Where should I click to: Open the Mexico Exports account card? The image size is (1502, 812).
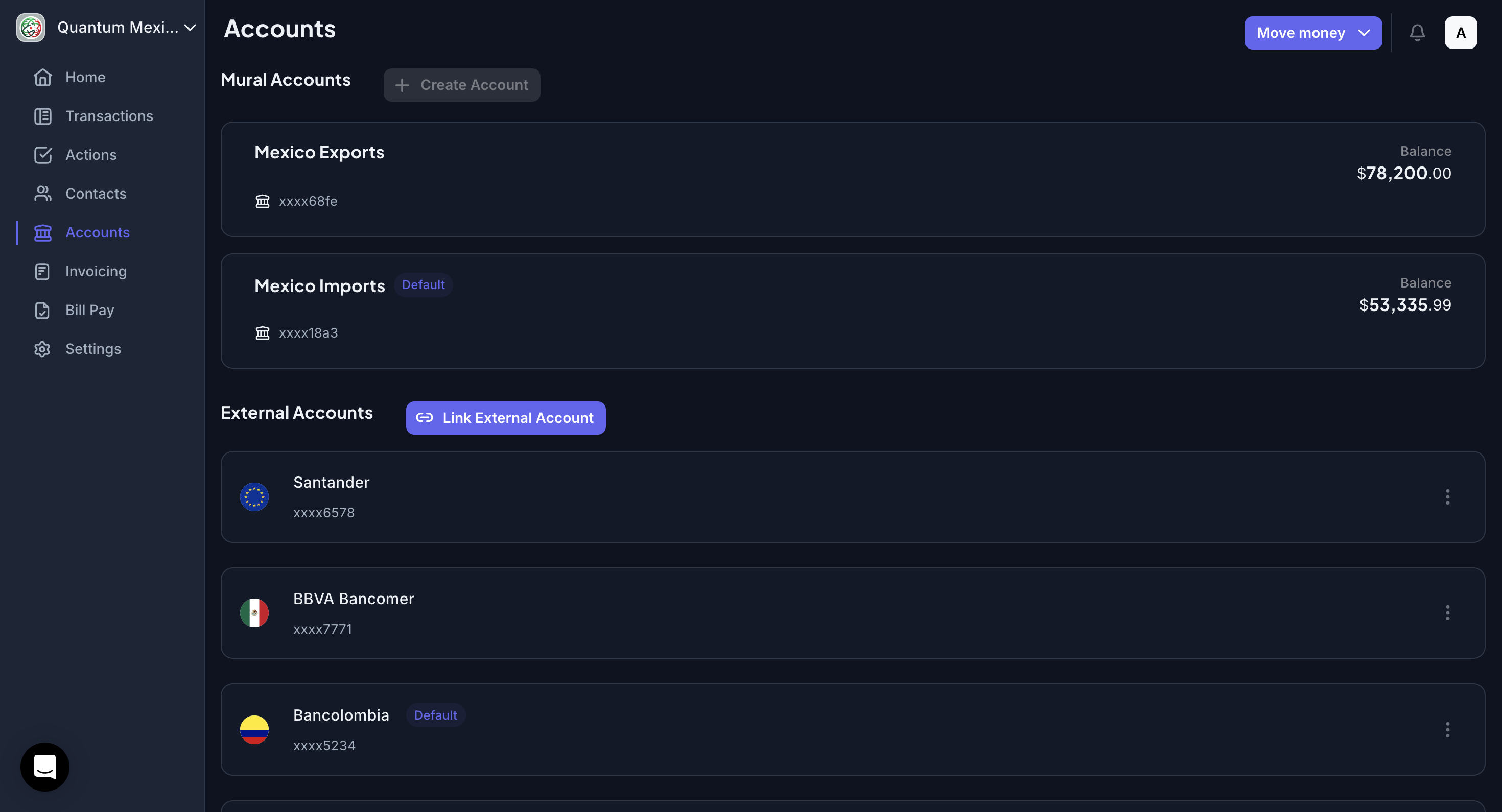coord(852,179)
